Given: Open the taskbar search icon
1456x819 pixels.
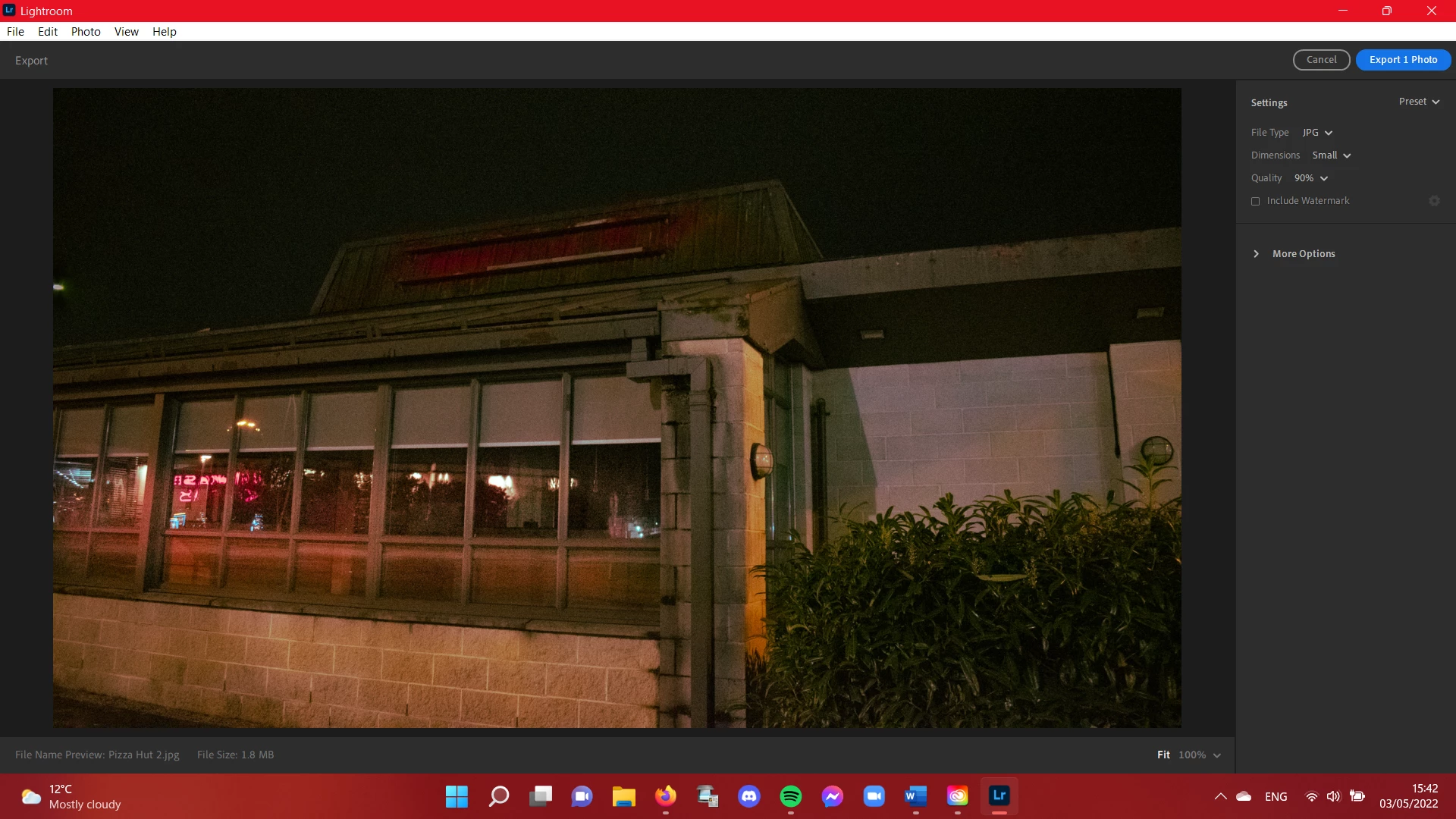Looking at the screenshot, I should click(498, 796).
